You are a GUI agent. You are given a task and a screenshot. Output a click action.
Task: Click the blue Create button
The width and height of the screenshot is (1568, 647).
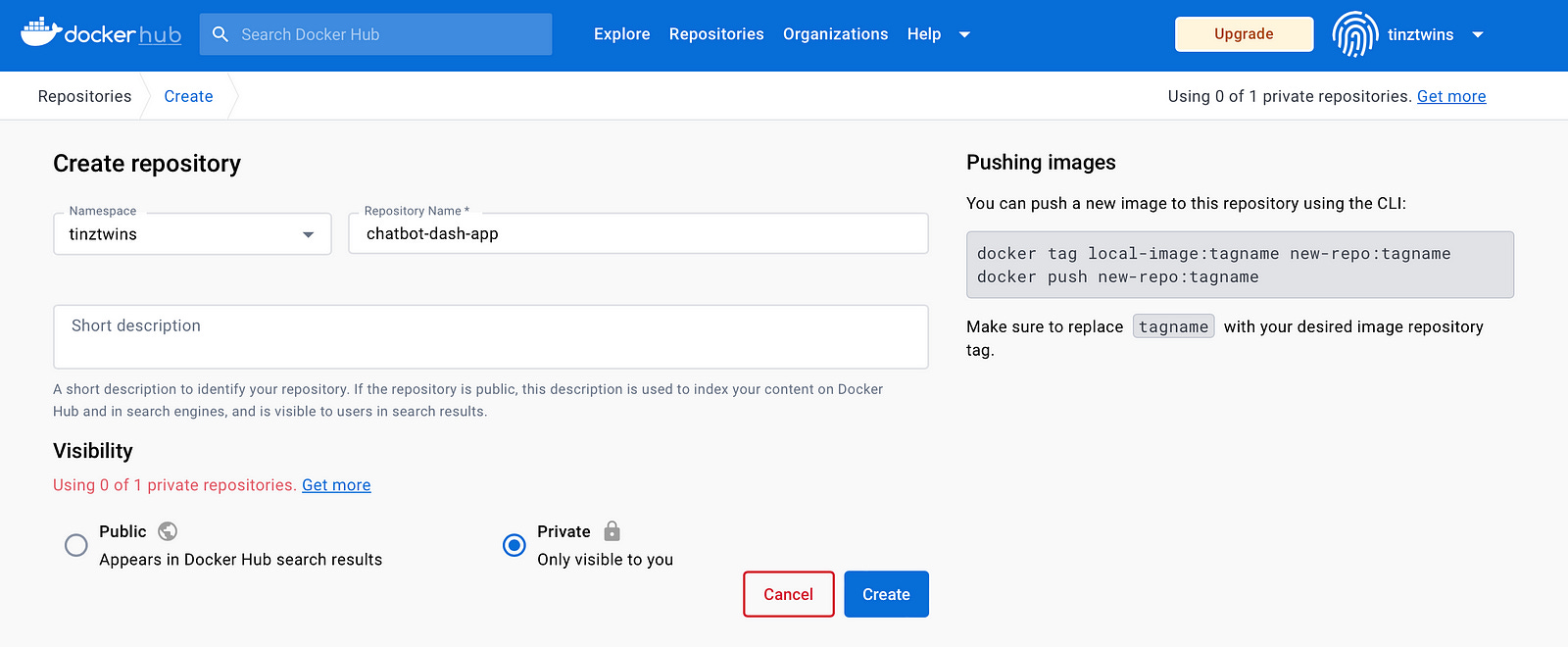click(x=887, y=594)
